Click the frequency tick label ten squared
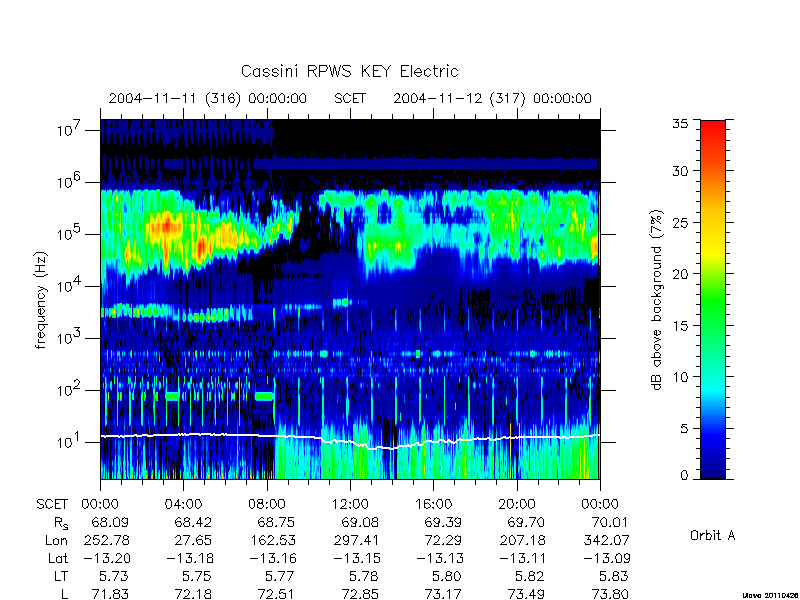800x600 pixels. click(69, 389)
